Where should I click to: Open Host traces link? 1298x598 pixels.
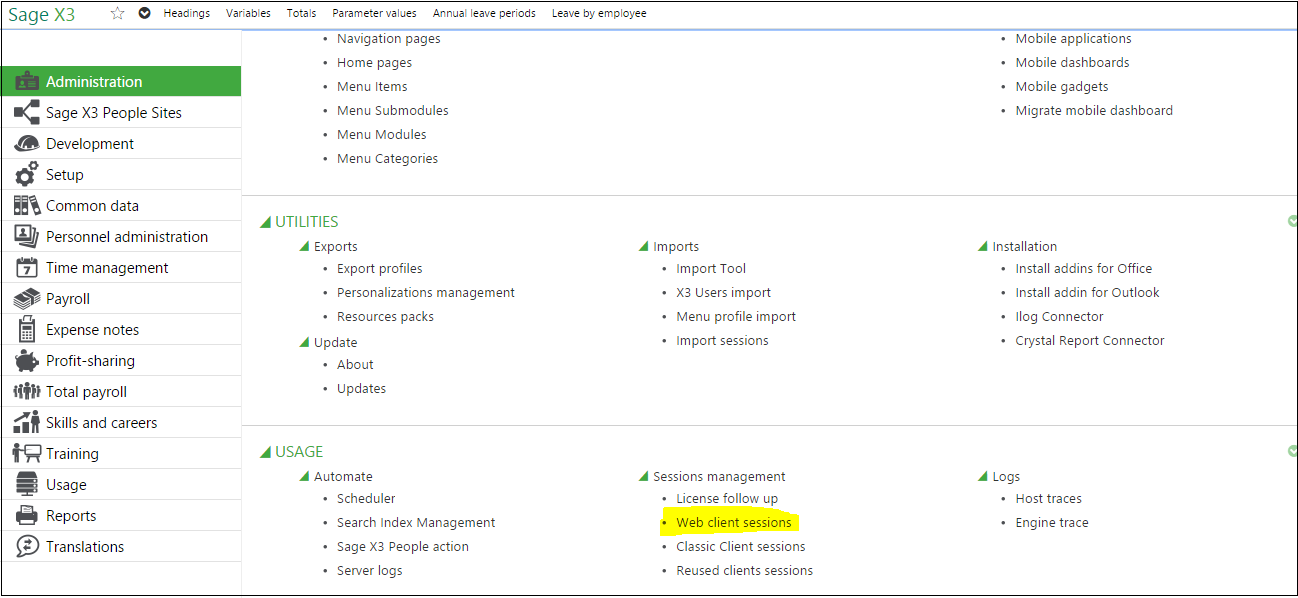1049,498
